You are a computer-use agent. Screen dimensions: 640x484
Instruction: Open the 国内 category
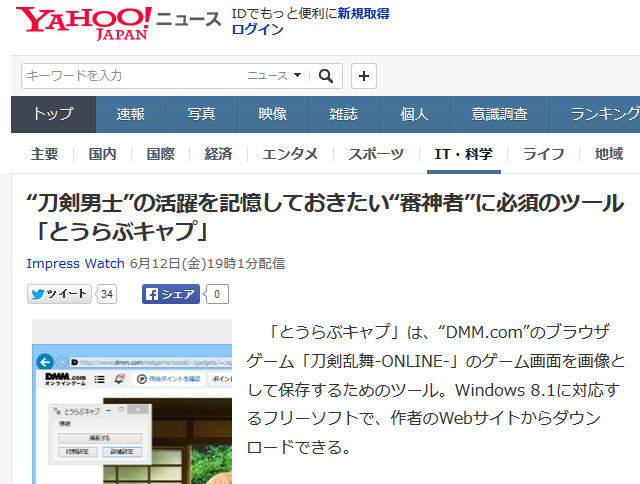(x=102, y=154)
